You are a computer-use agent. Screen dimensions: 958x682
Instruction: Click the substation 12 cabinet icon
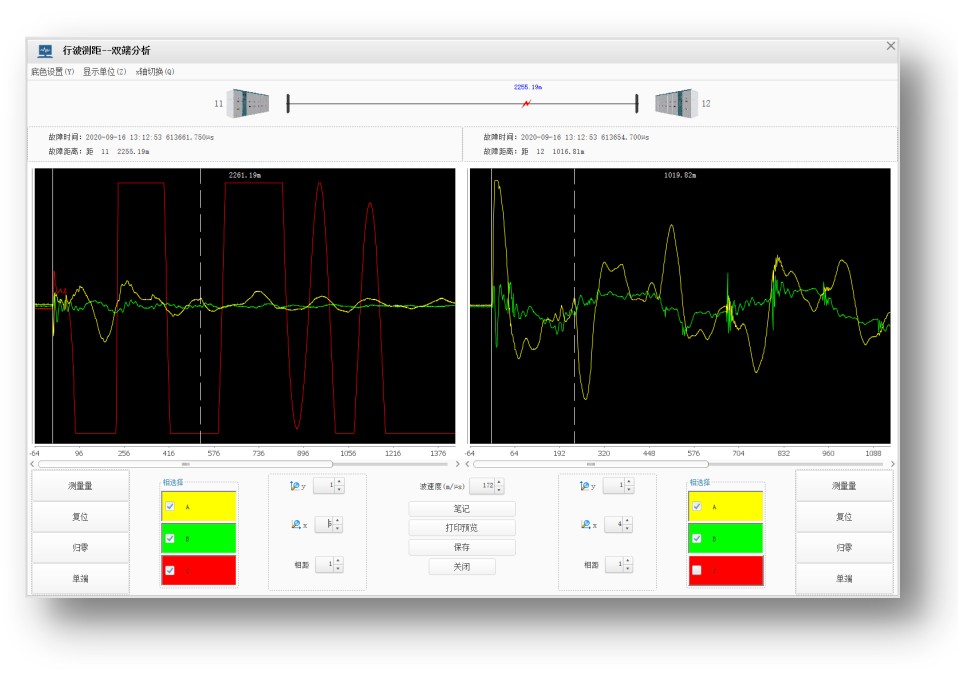click(x=676, y=103)
